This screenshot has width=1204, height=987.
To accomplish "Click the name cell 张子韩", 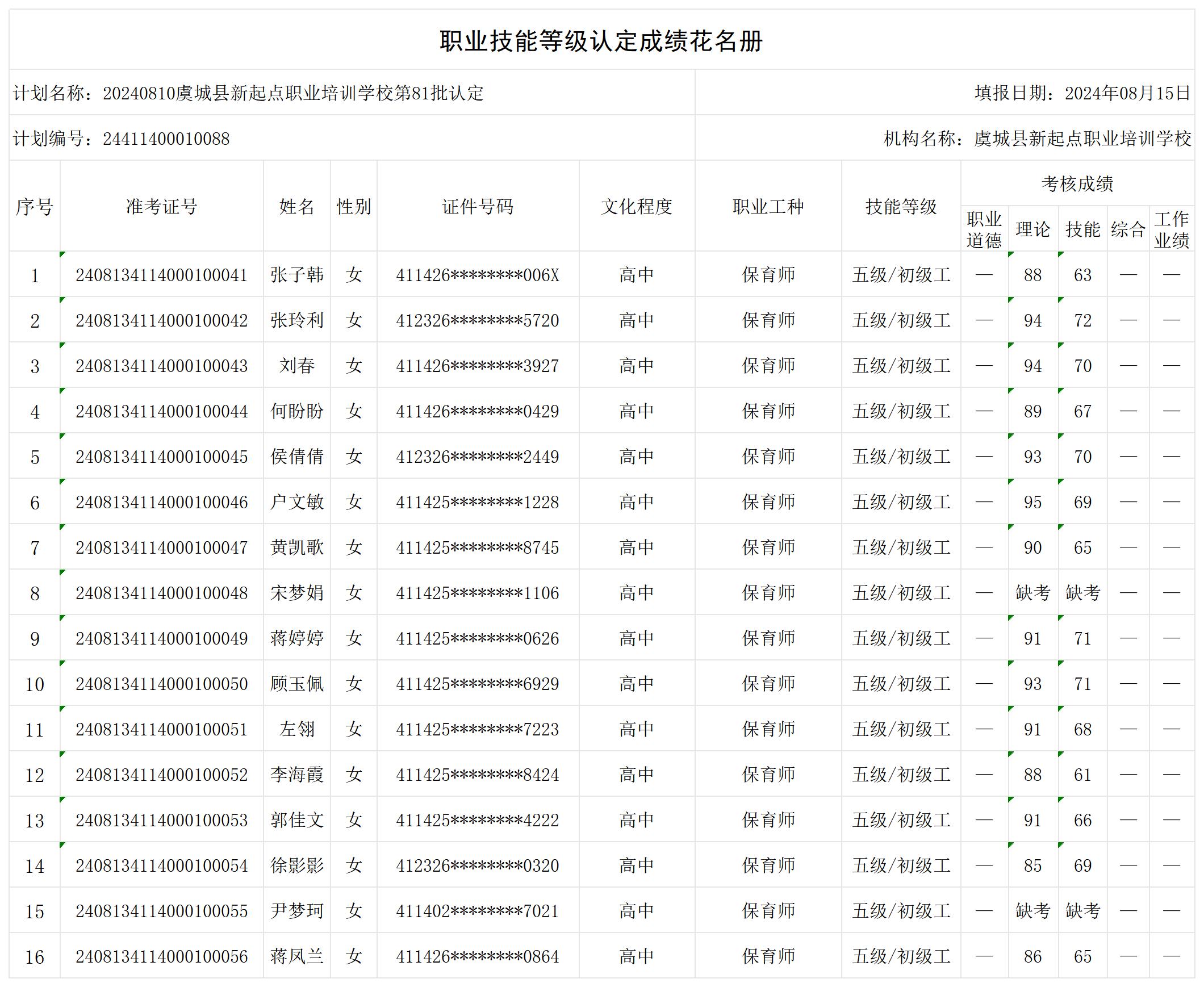I will tap(296, 275).
